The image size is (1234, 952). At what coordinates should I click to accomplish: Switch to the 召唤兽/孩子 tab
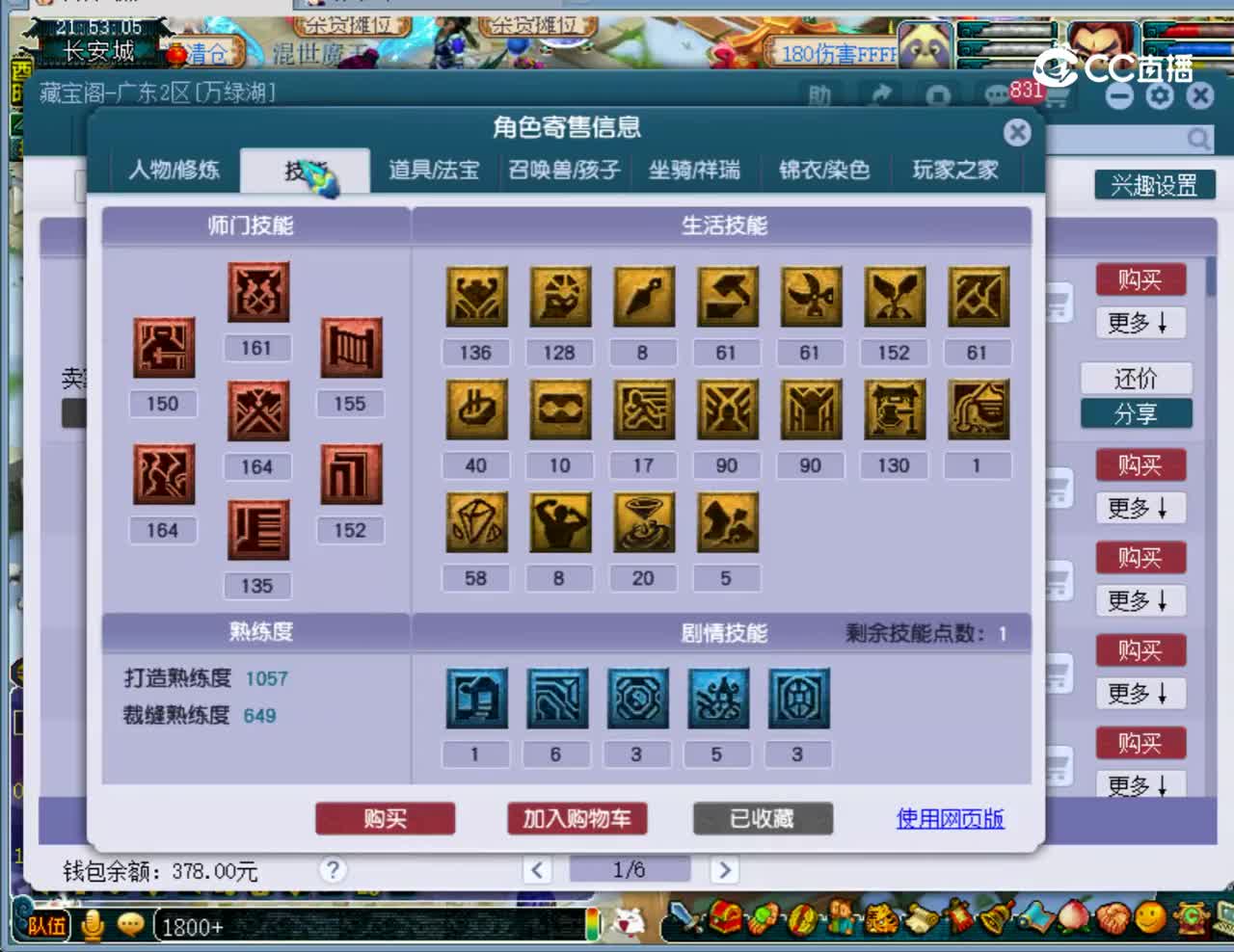pos(564,171)
